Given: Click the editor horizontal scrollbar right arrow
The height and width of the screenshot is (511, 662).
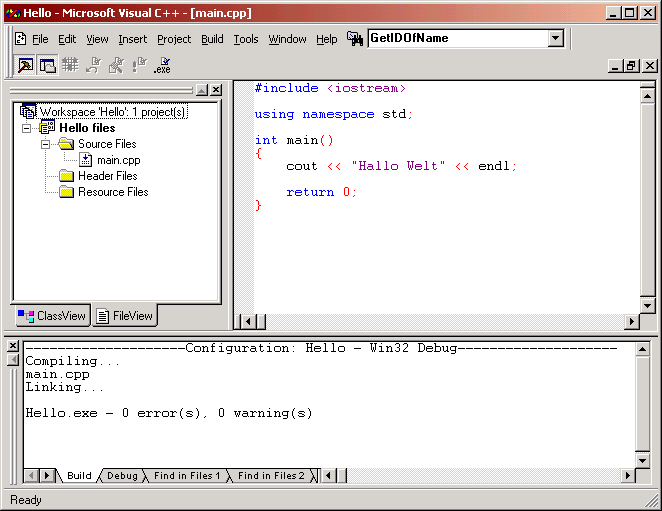Looking at the screenshot, I should coord(632,321).
